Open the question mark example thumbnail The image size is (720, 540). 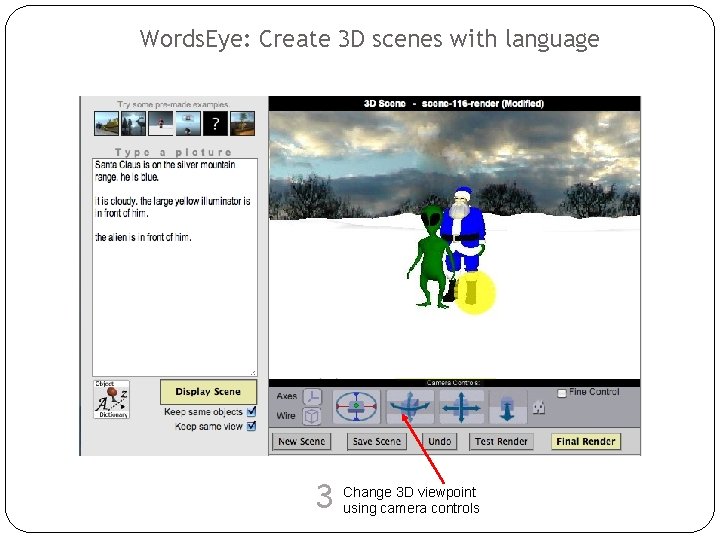pyautogui.click(x=215, y=124)
